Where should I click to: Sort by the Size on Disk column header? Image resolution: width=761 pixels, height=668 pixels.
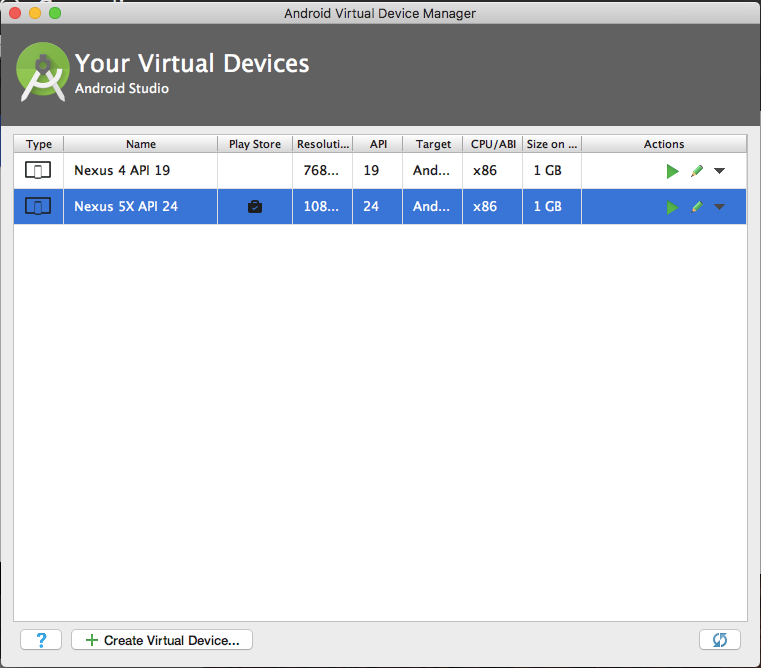pyautogui.click(x=552, y=144)
